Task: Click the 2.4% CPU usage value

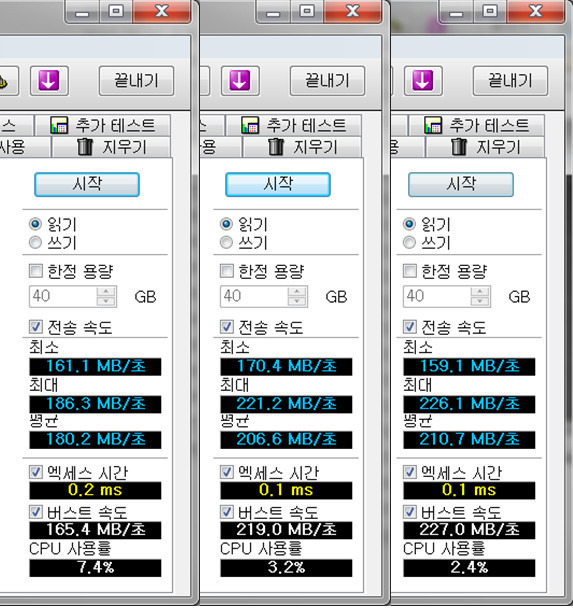Action: point(469,568)
